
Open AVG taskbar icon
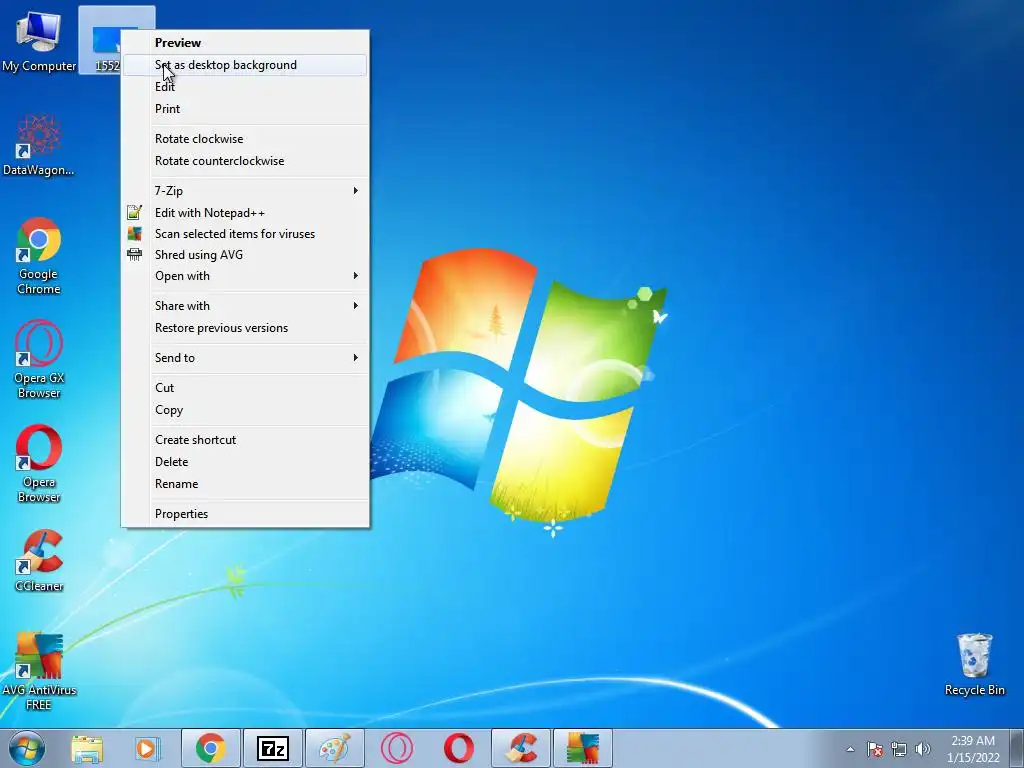(x=583, y=748)
